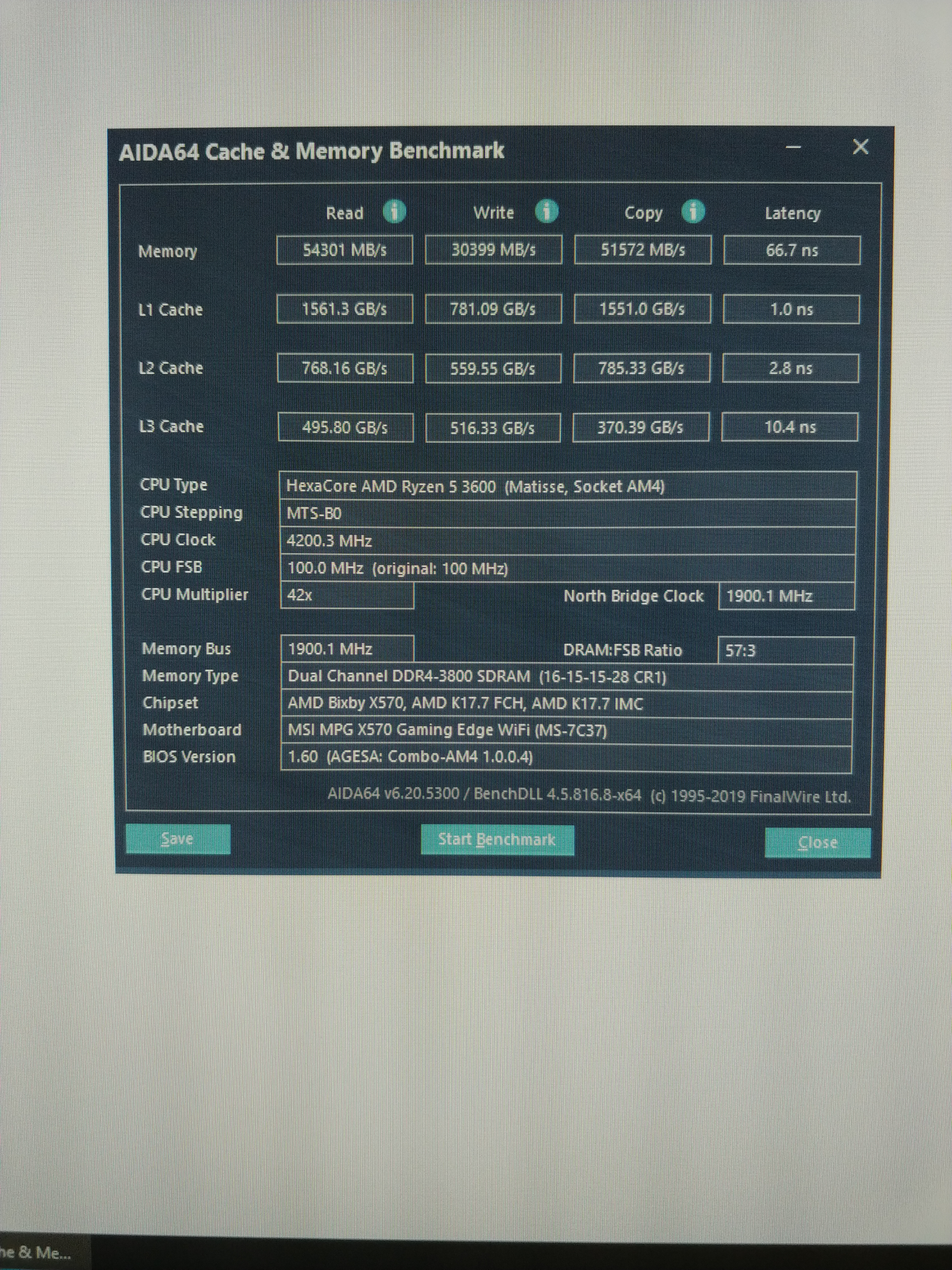952x1270 pixels.
Task: Click the Latency column header
Action: click(x=793, y=214)
